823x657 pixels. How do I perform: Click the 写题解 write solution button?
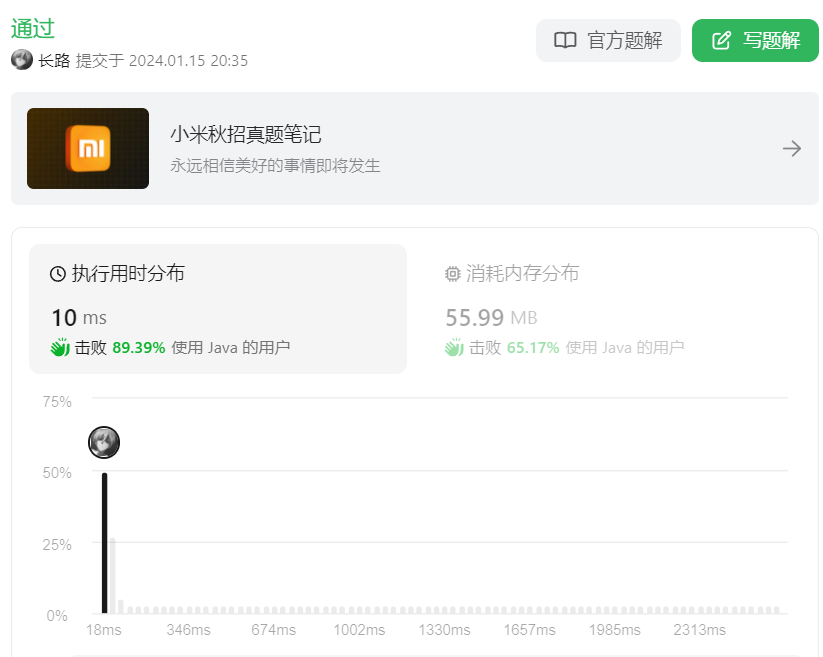(755, 40)
